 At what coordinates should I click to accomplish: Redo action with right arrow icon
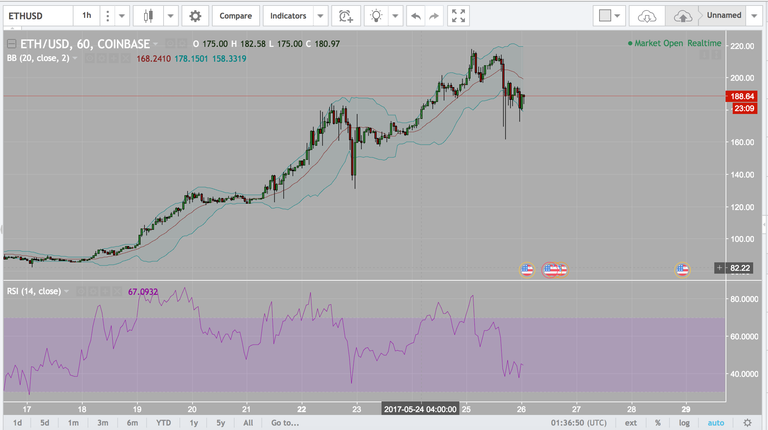tap(434, 16)
